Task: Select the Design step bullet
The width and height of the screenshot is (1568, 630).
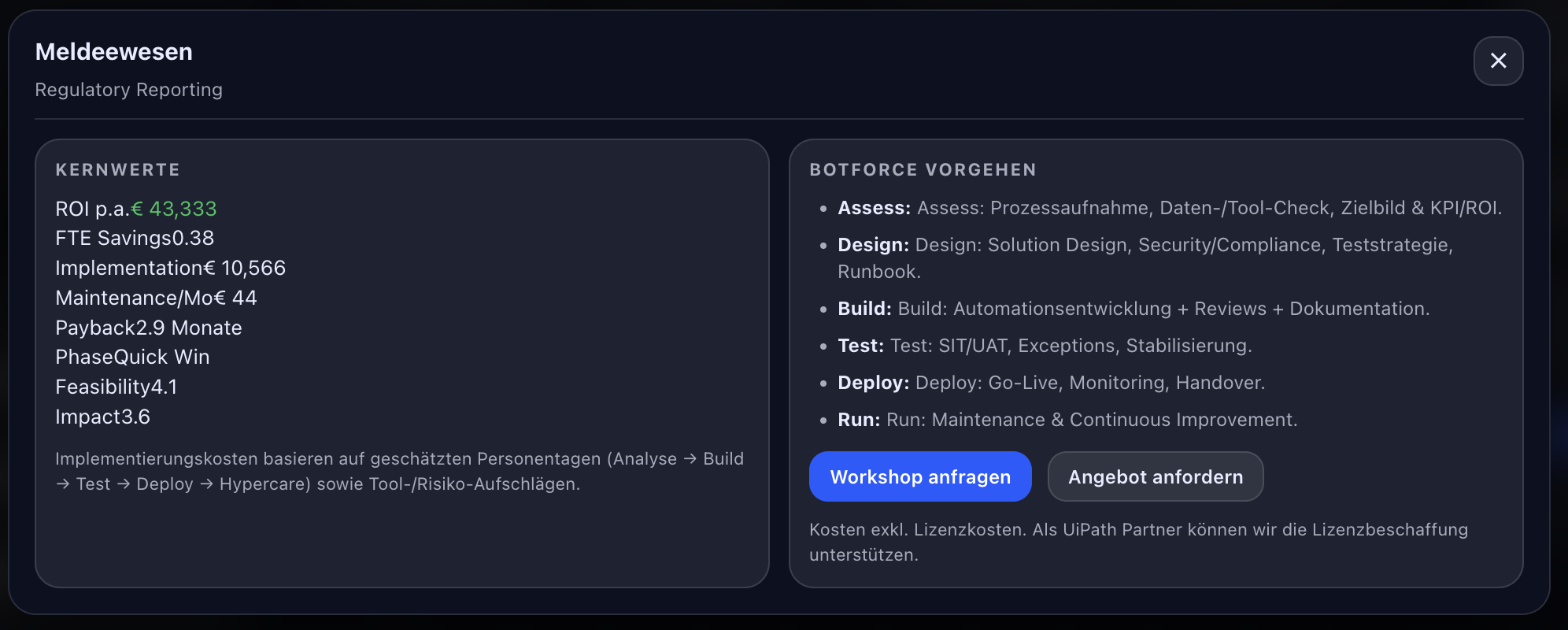Action: click(x=1145, y=245)
